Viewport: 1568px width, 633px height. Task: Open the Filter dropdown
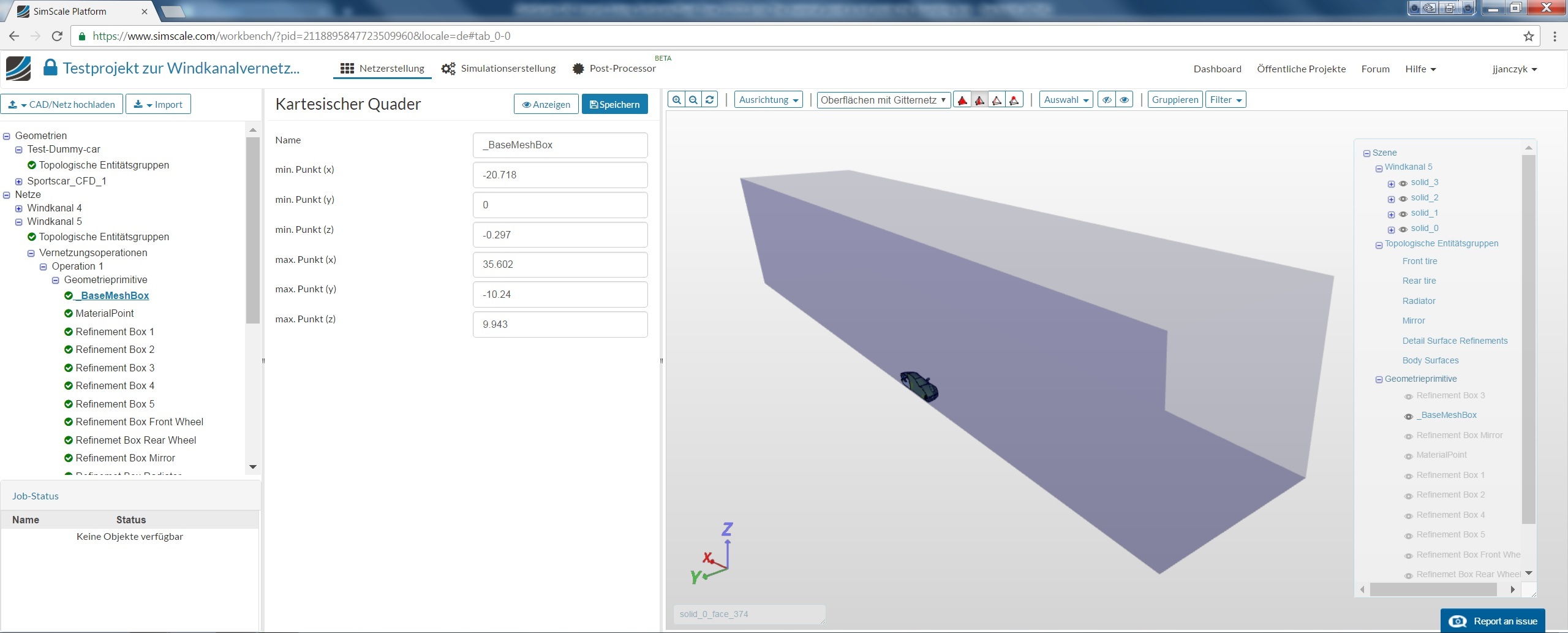(x=1226, y=100)
